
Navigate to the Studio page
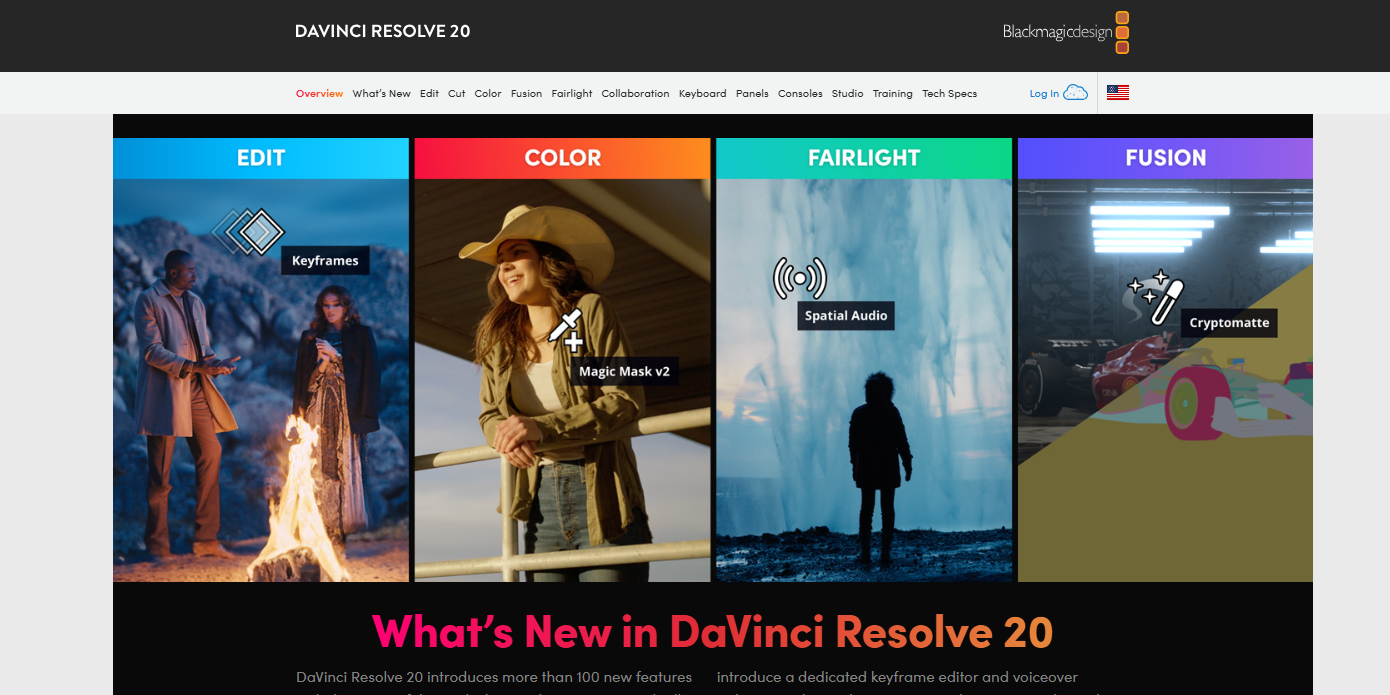pyautogui.click(x=847, y=94)
